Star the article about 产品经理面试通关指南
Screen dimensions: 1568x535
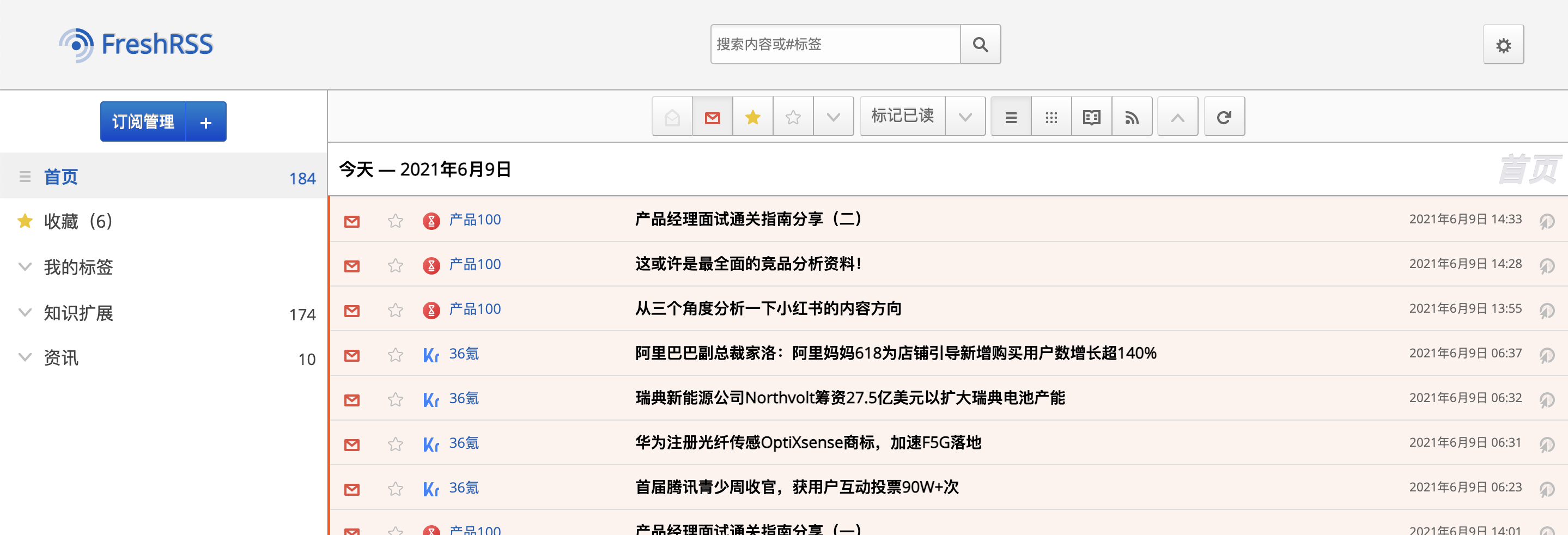point(395,222)
